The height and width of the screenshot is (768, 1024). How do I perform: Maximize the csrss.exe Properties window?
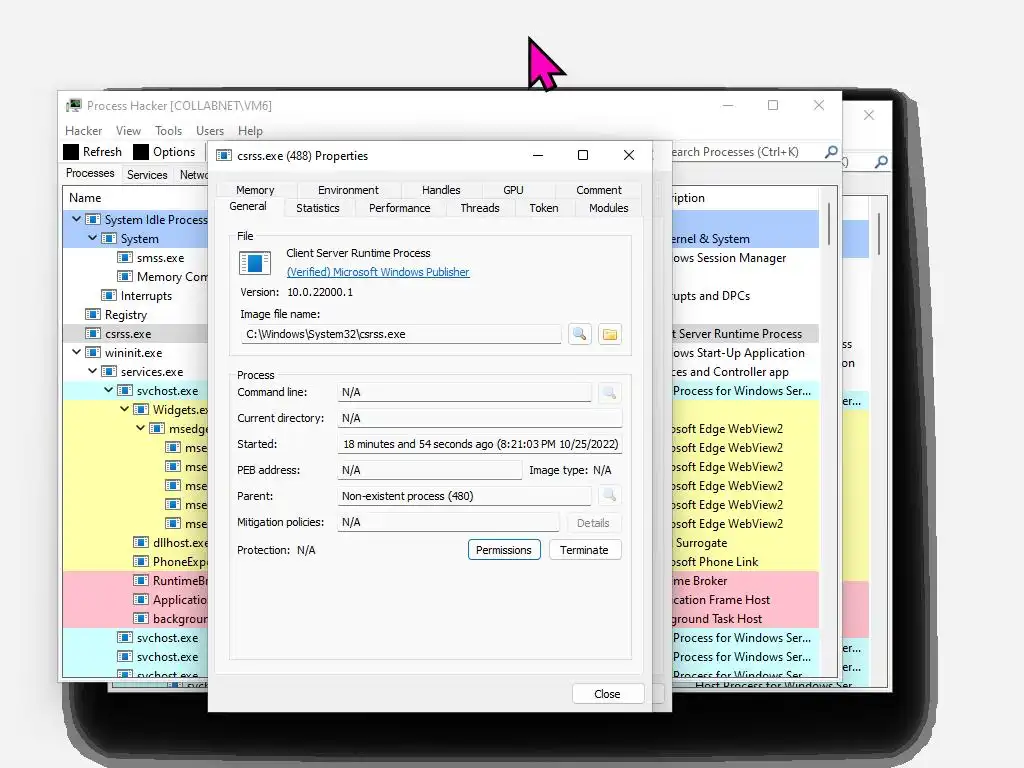[583, 155]
